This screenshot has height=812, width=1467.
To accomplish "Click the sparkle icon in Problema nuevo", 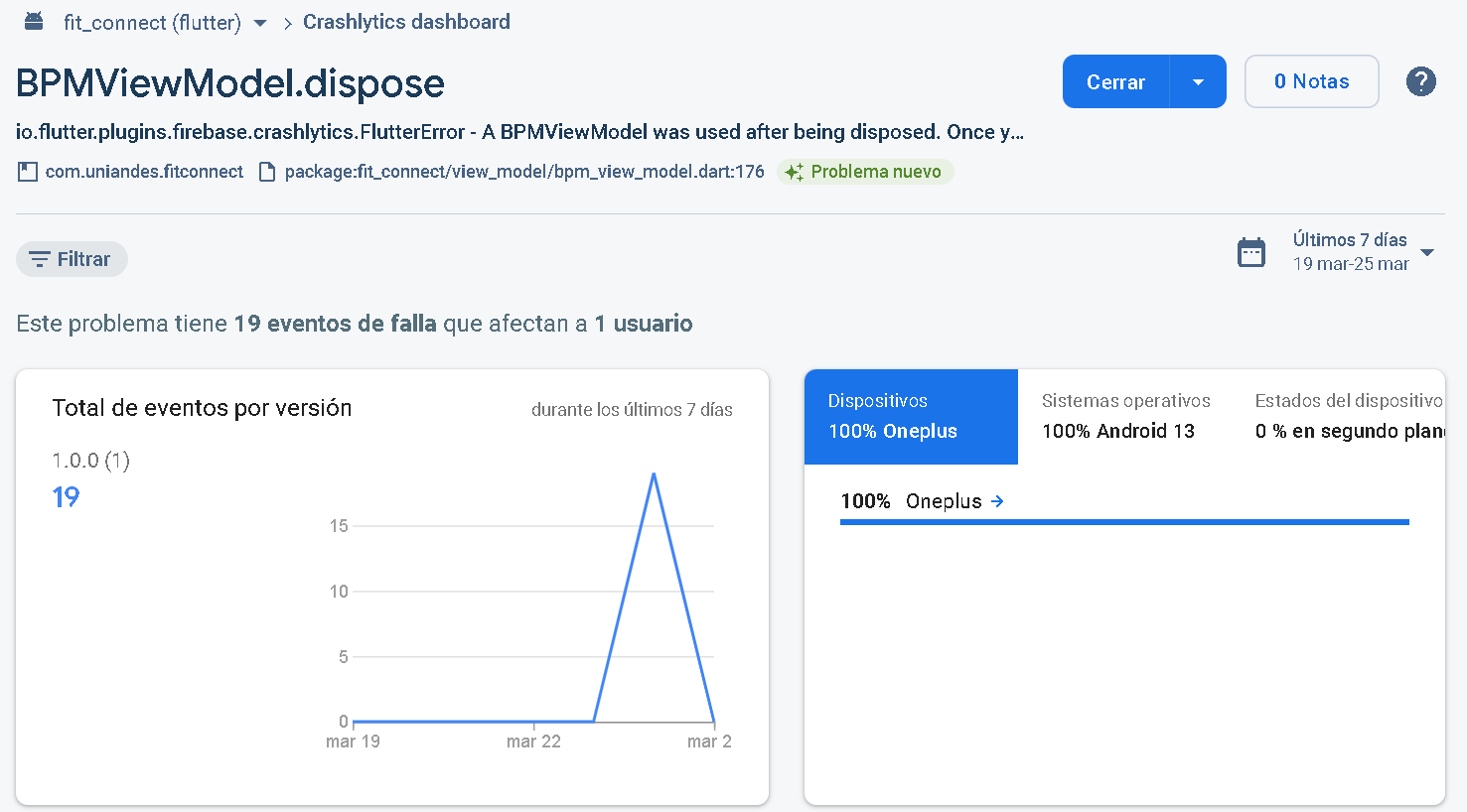I will click(794, 172).
